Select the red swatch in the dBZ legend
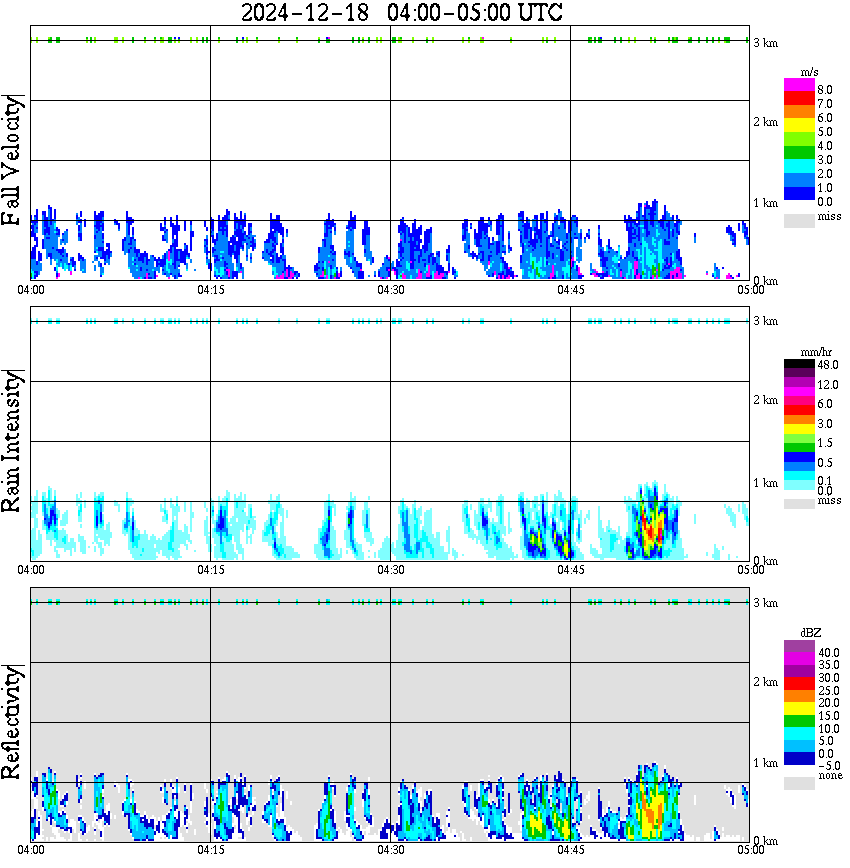The height and width of the screenshot is (868, 850). click(799, 683)
